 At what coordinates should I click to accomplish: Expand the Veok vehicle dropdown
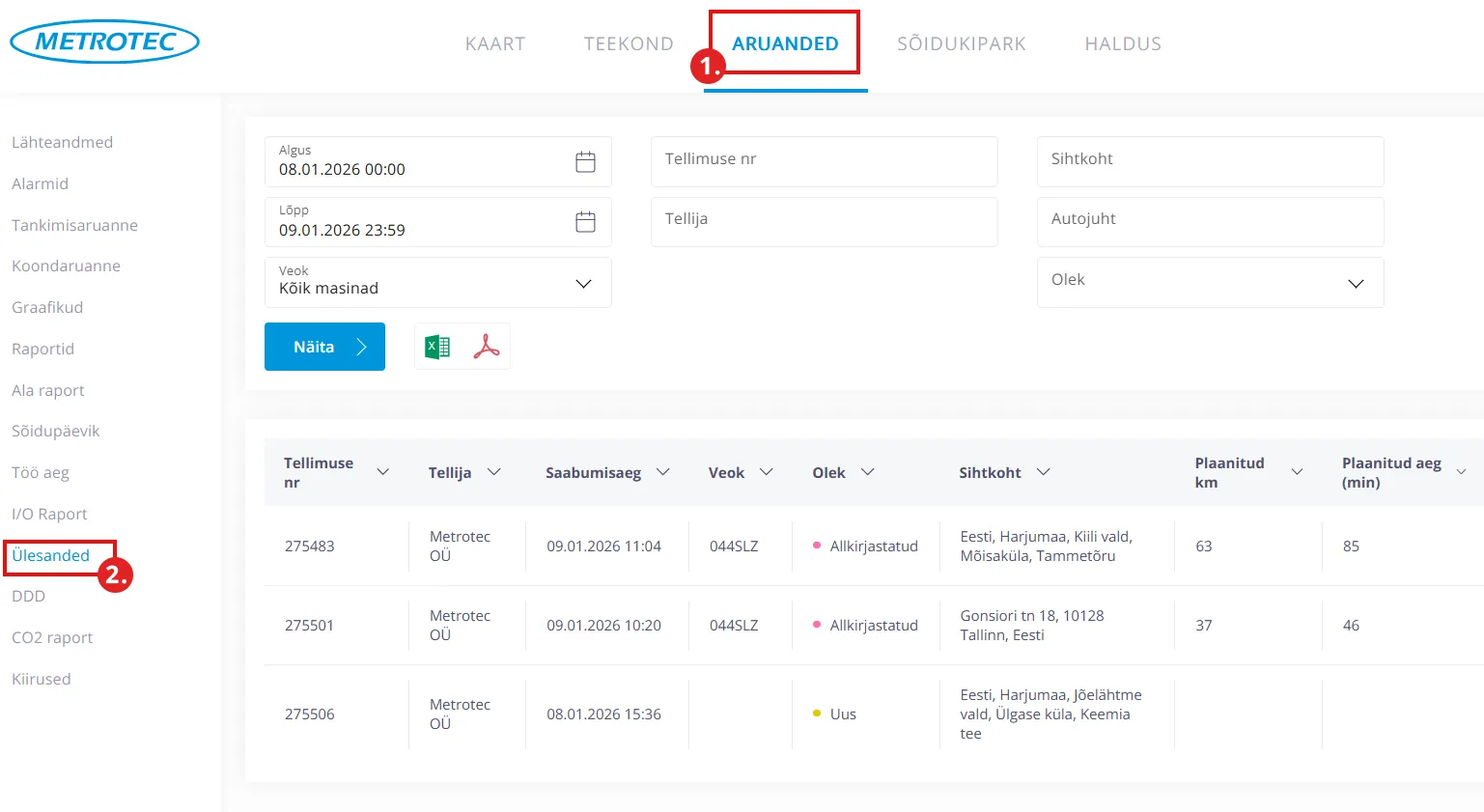[x=583, y=283]
